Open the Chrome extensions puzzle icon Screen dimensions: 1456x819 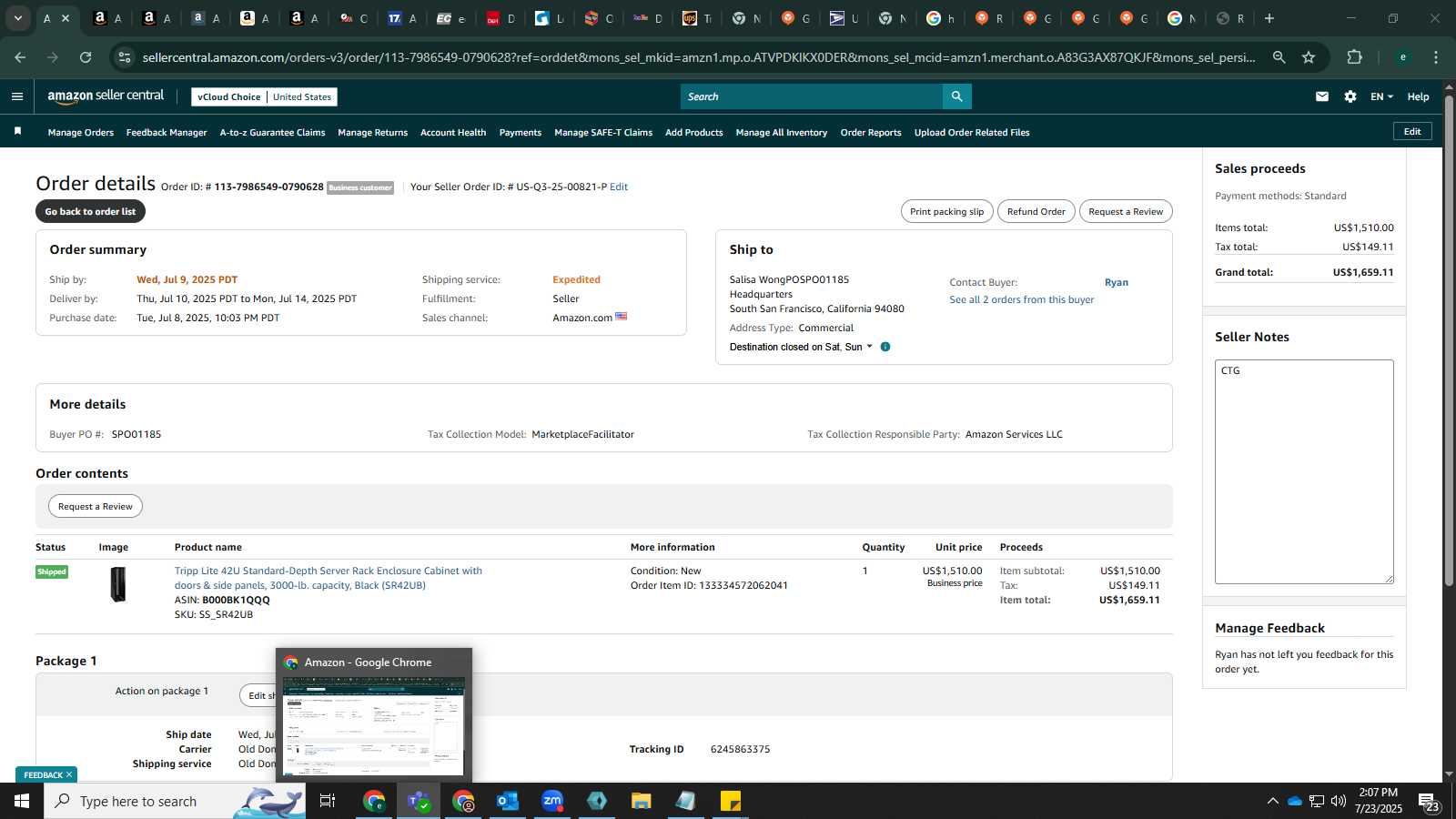coord(1354,57)
